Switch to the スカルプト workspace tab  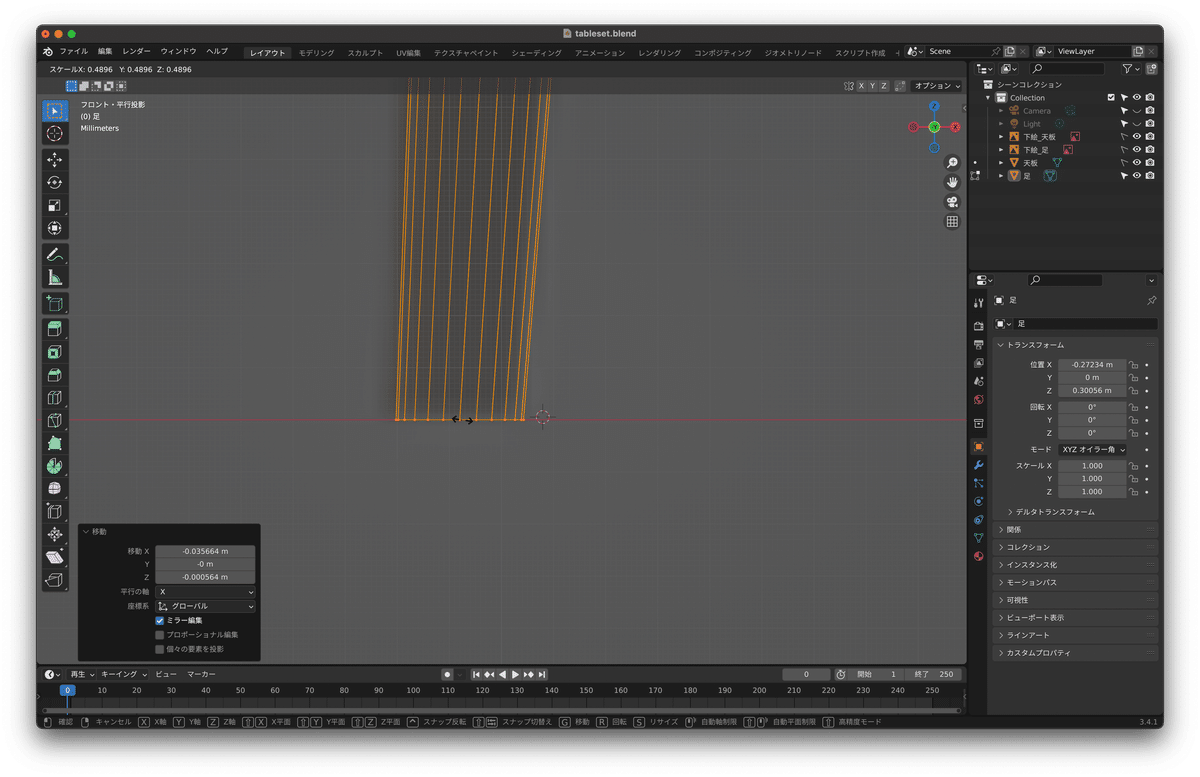365,52
